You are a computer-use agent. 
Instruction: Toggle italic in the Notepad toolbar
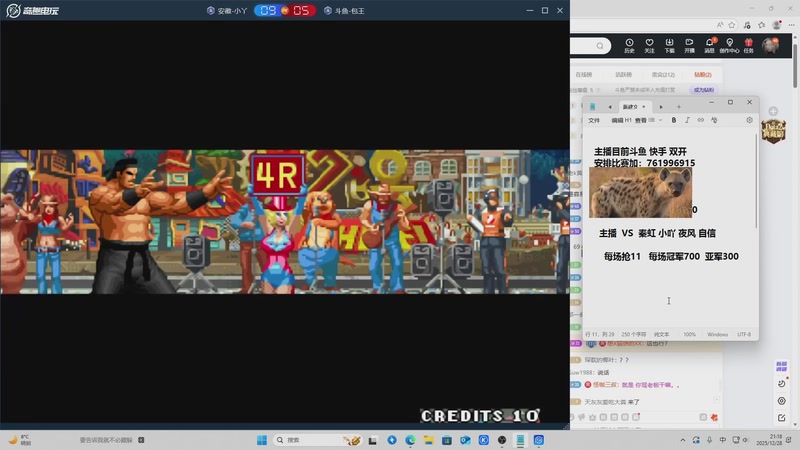coord(687,120)
